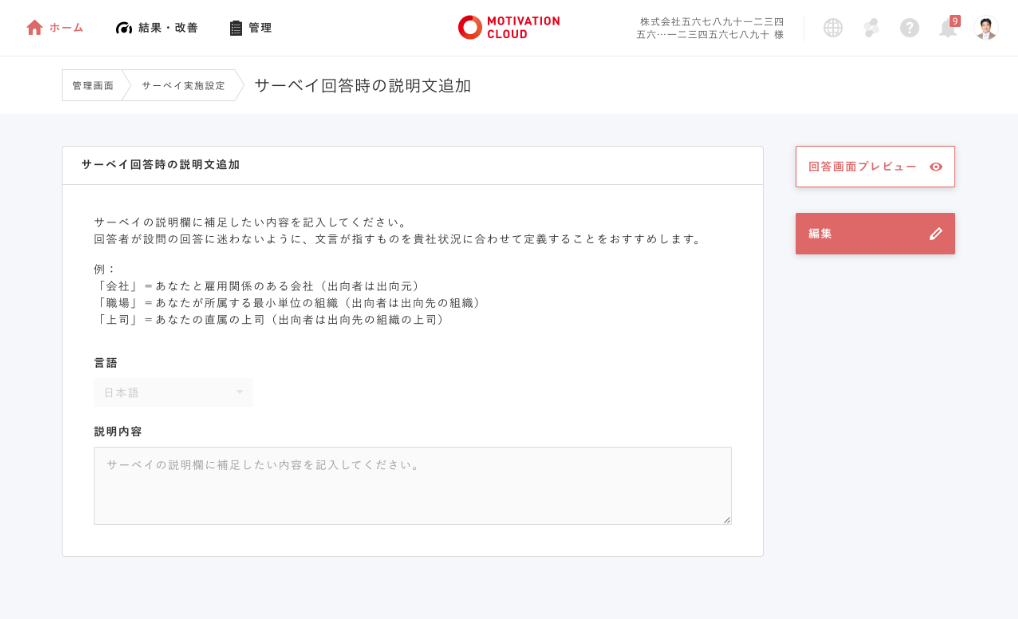Navigate to 管理画面 breadcrumb
This screenshot has width=1018, height=619.
pyautogui.click(x=93, y=86)
